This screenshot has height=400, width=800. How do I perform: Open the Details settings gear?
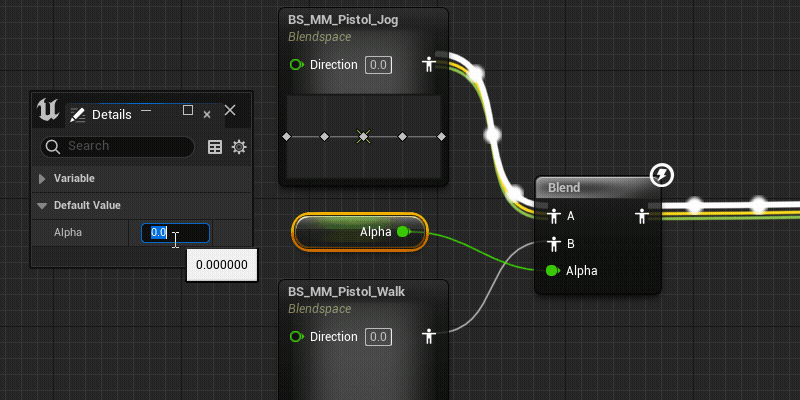pyautogui.click(x=239, y=147)
